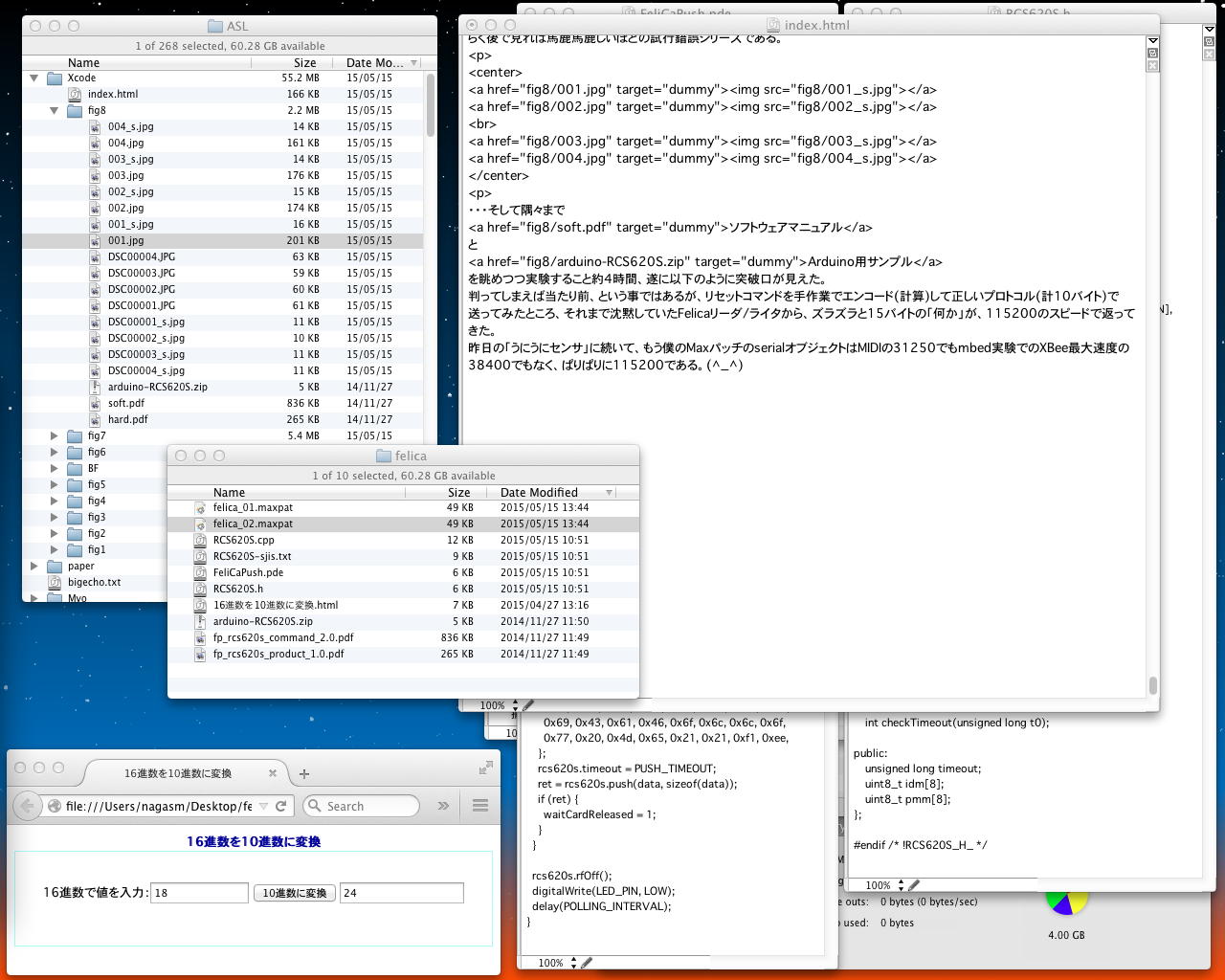1225x980 pixels.
Task: Click the soft.pdf file icon
Action: [x=95, y=404]
